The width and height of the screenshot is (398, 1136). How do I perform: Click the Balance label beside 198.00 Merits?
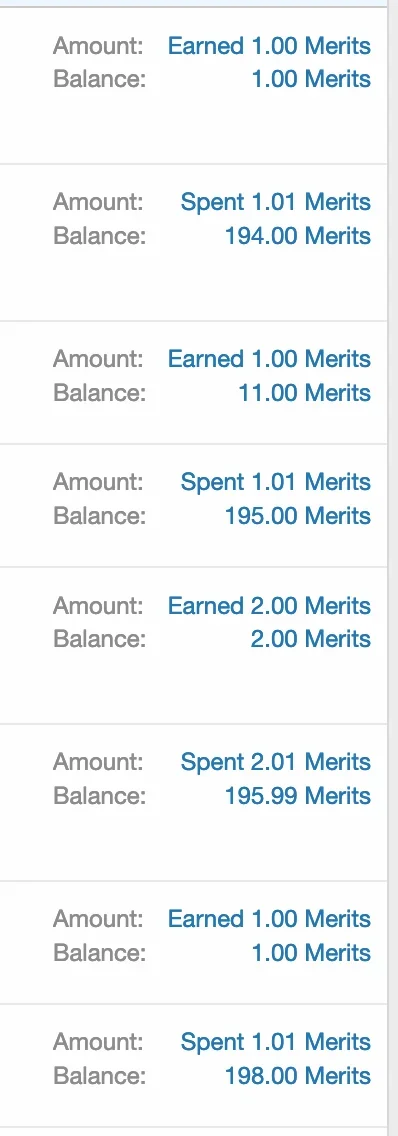pos(99,1077)
